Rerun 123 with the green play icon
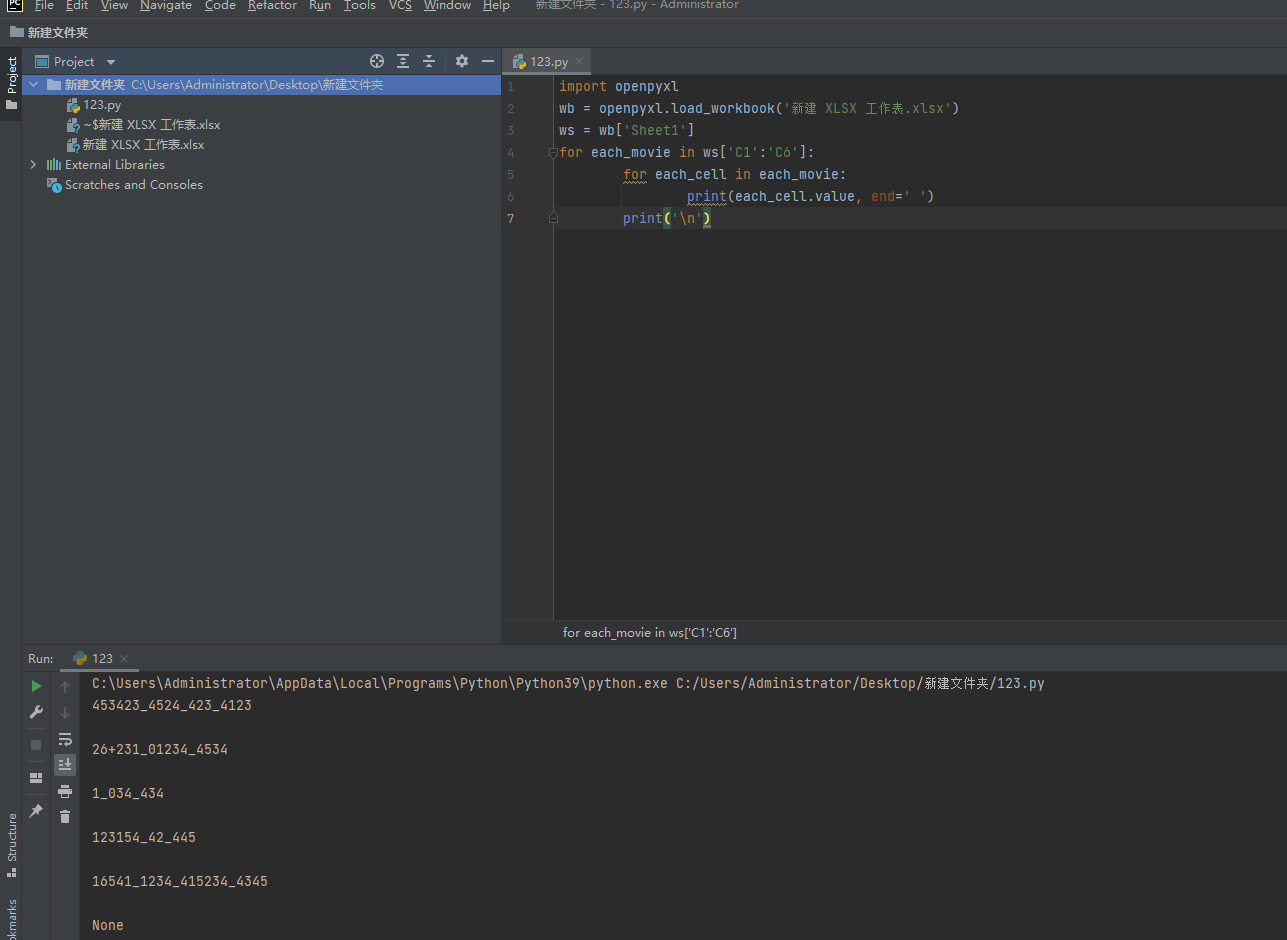 click(x=36, y=686)
